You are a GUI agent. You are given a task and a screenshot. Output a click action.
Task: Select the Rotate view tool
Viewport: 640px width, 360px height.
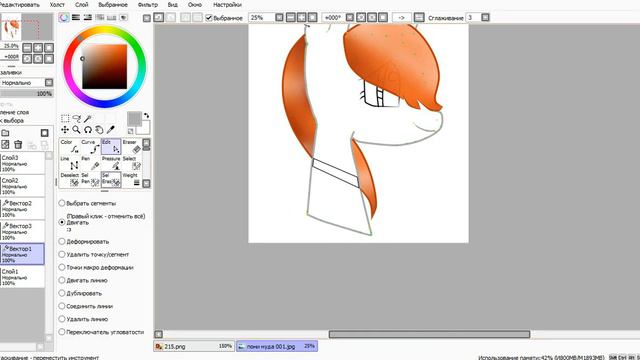[88, 130]
